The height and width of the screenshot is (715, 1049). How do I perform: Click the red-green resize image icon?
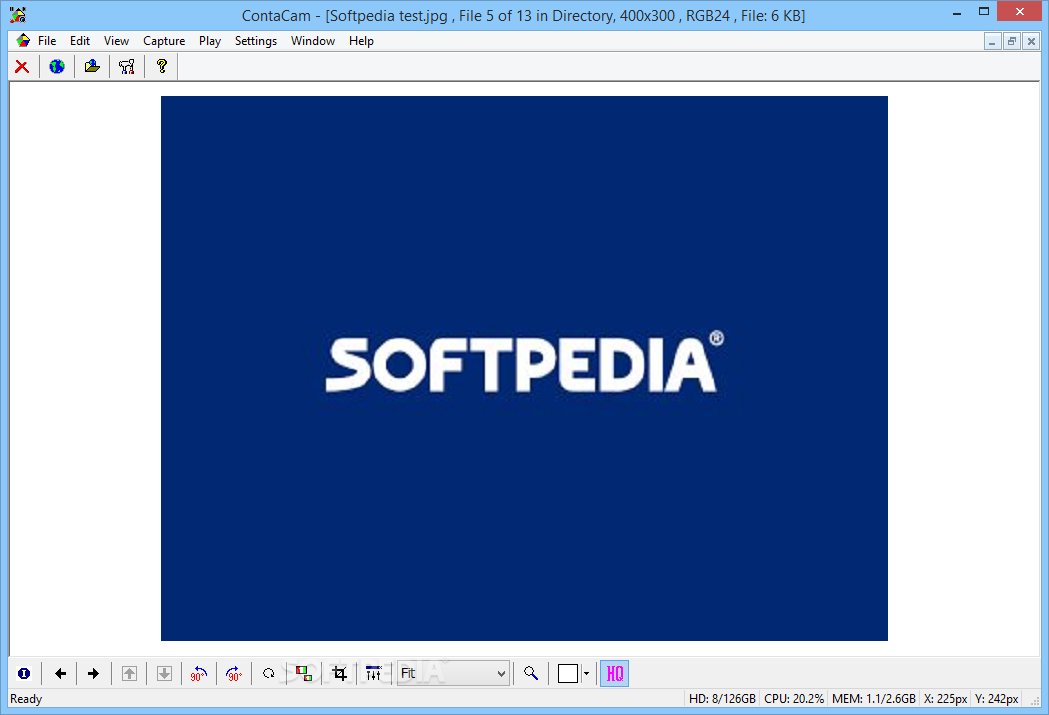coord(304,674)
